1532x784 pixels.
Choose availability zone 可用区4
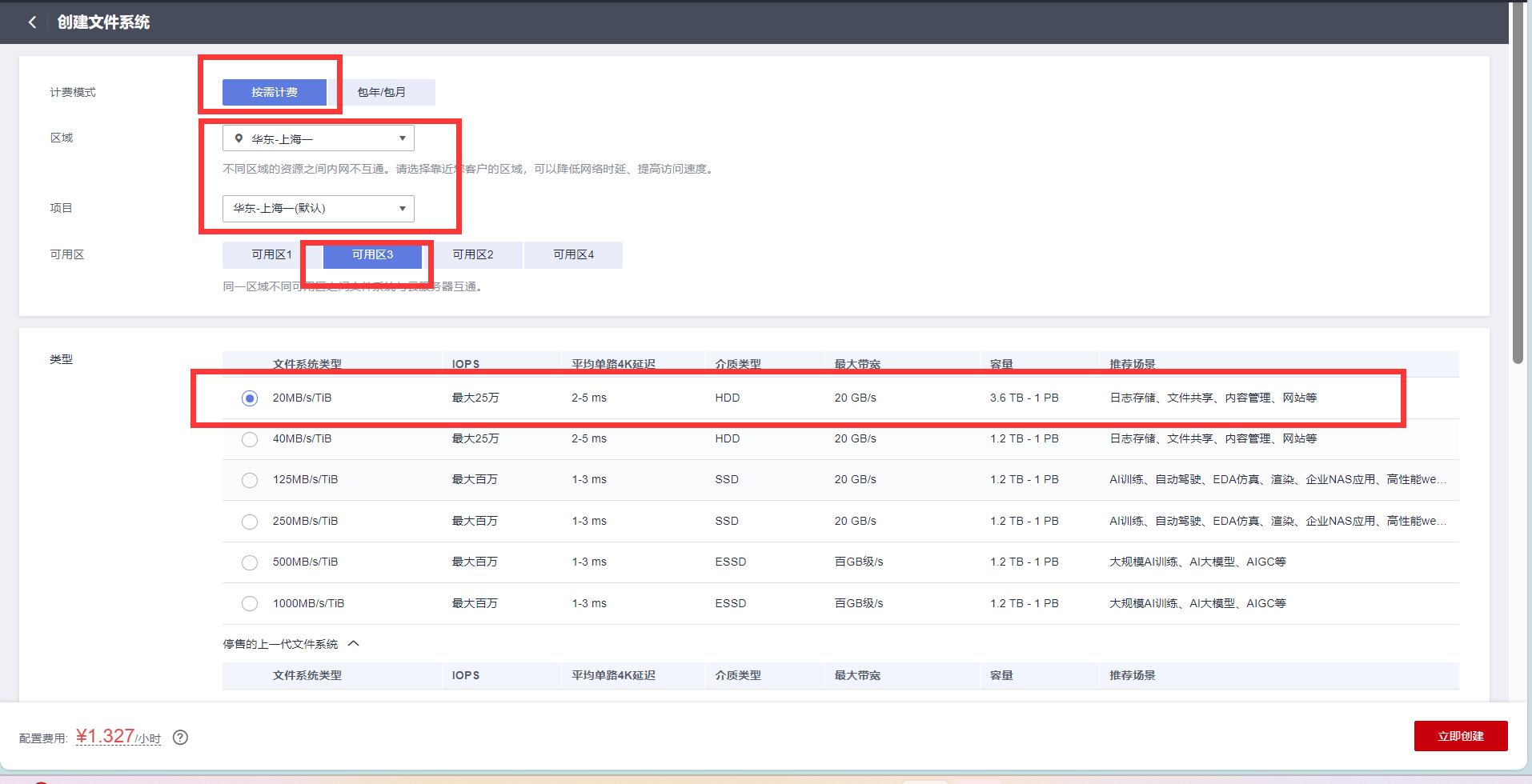click(x=573, y=254)
